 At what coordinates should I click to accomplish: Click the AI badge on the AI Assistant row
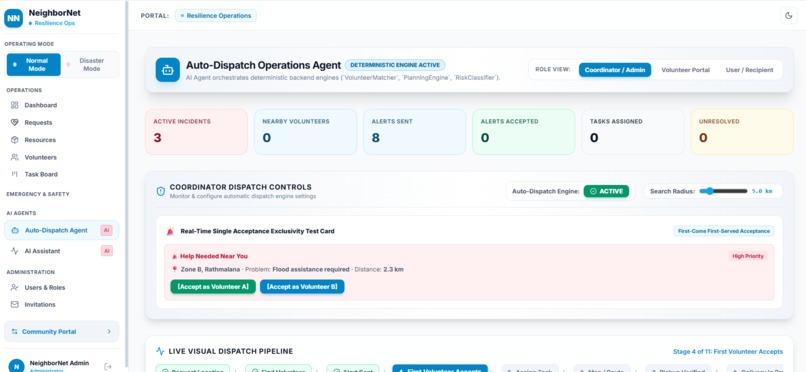[x=106, y=251]
